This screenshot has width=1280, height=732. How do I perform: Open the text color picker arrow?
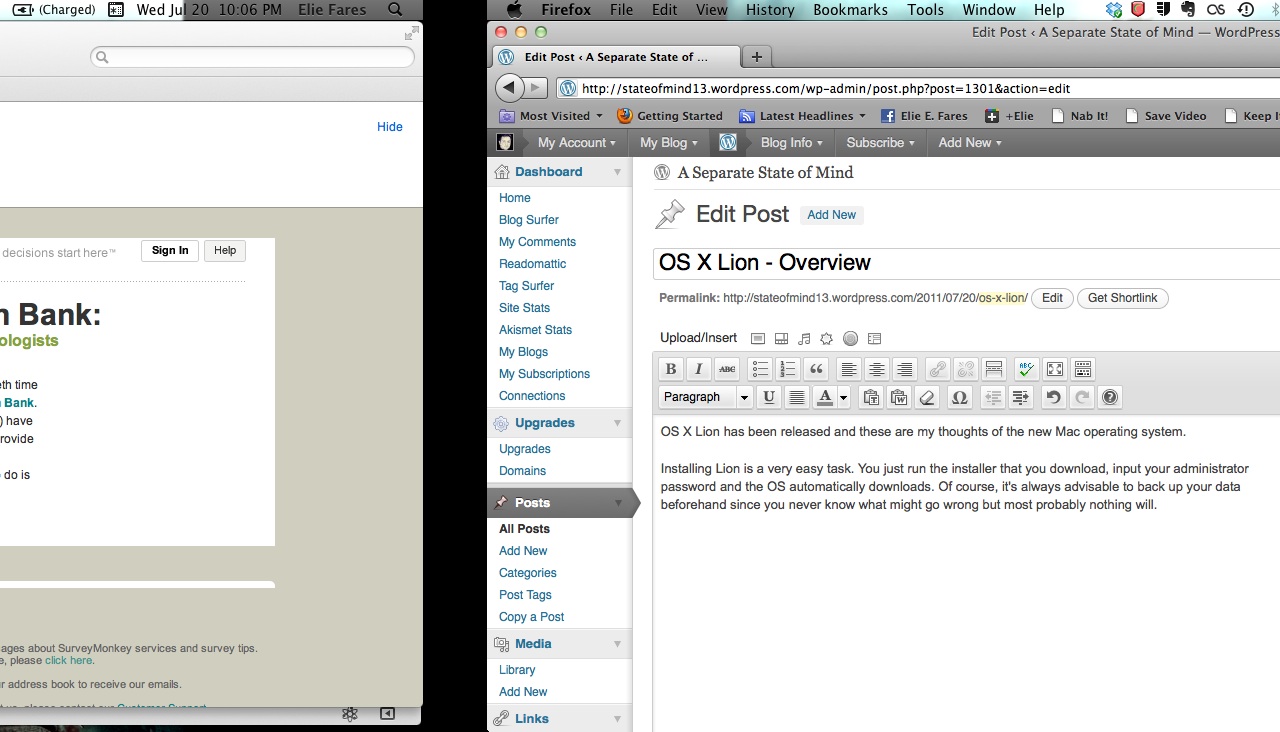843,398
